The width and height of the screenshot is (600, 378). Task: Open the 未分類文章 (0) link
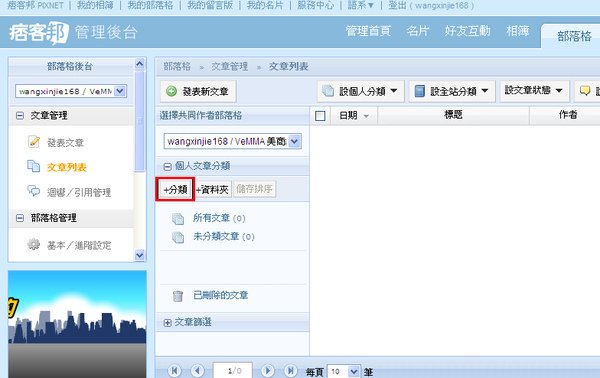click(x=223, y=236)
